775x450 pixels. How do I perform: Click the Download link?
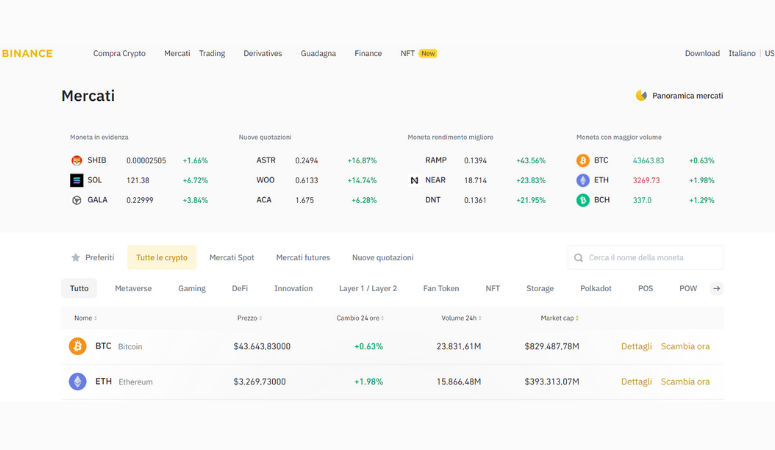702,53
